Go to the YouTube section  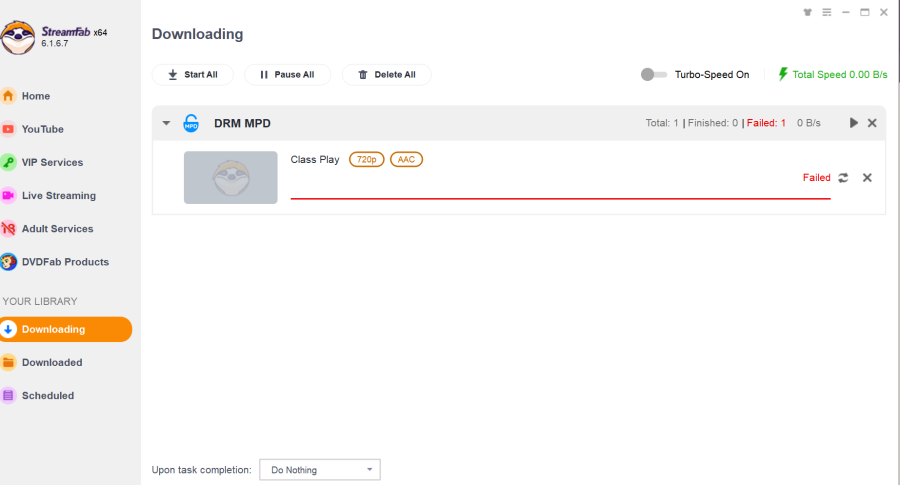[42, 129]
